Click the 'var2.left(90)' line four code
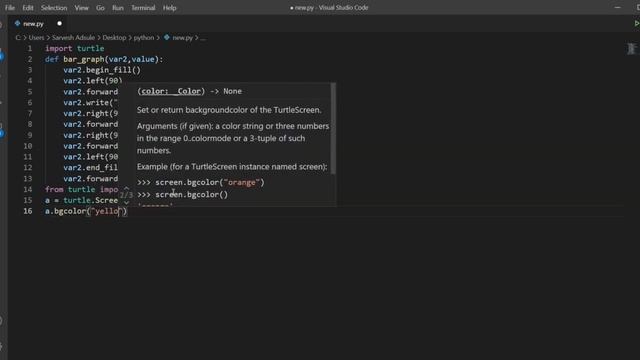Viewport: 640px width, 360px height. 93,81
